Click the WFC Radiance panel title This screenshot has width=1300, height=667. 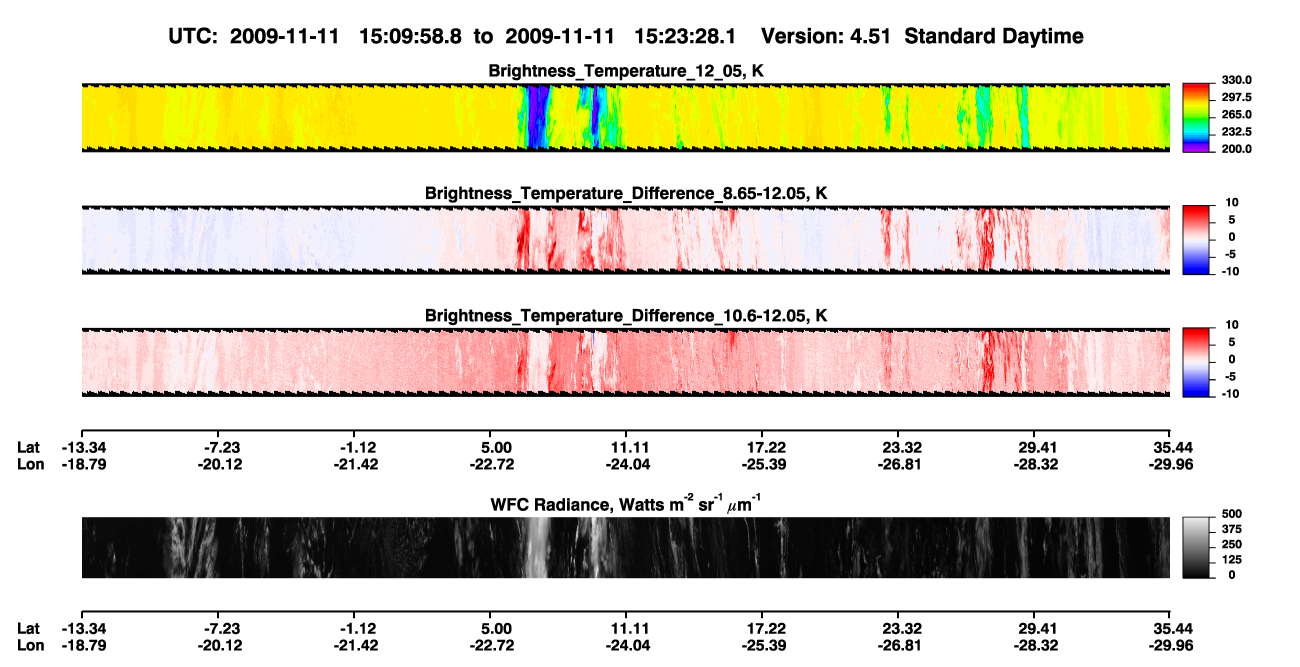626,504
